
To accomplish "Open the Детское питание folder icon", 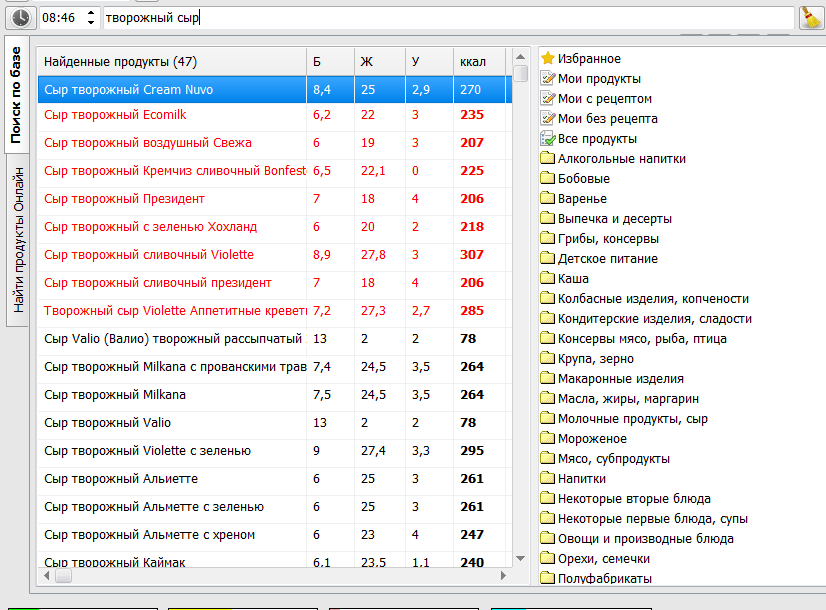I will click(548, 258).
